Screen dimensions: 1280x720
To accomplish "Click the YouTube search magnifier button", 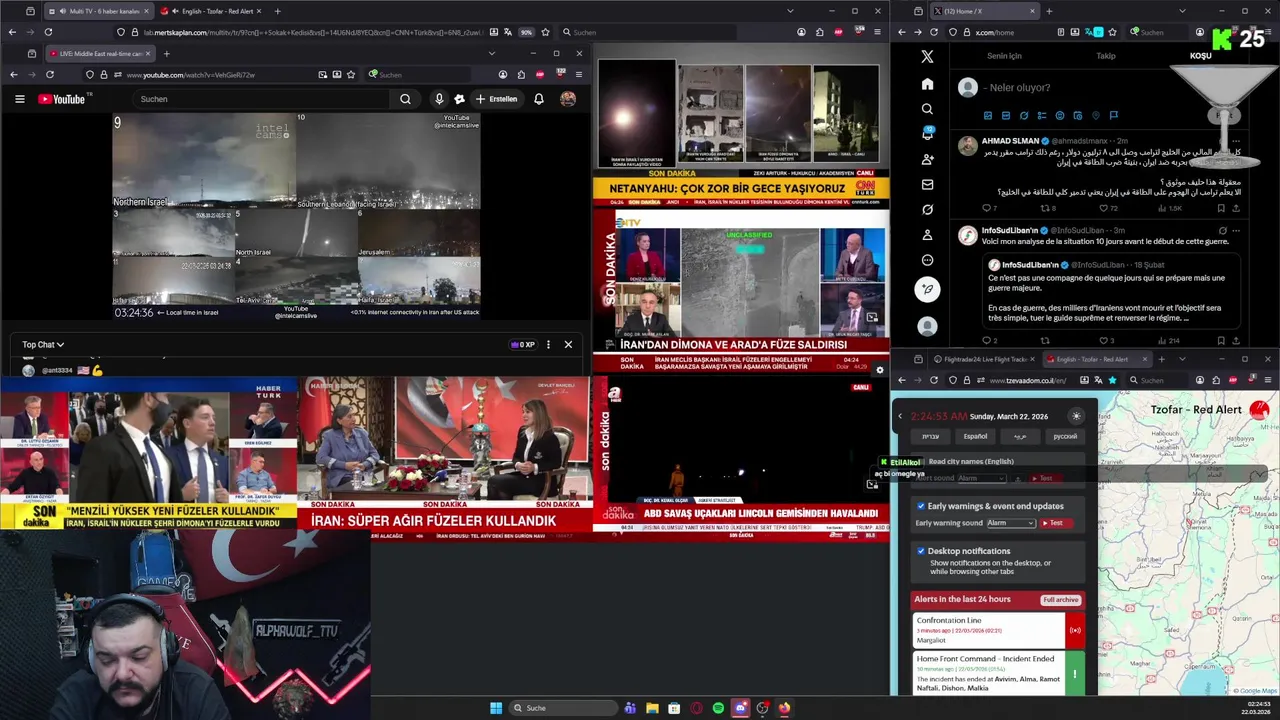I will (x=405, y=99).
